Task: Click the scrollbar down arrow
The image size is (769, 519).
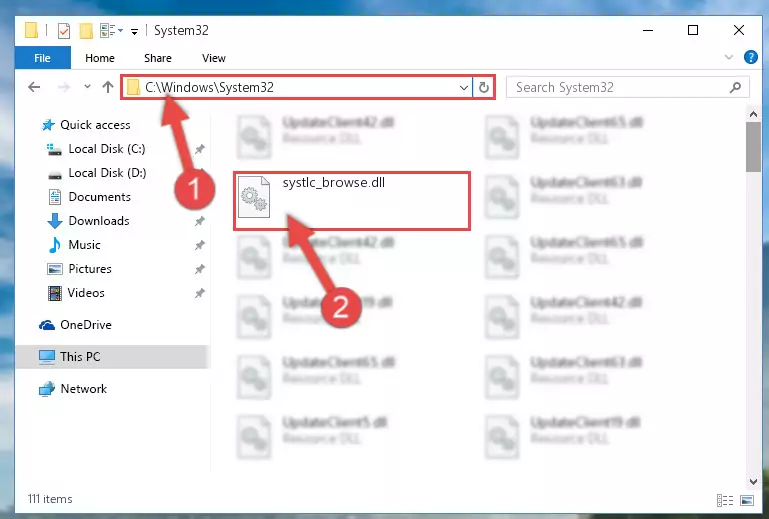Action: (753, 482)
